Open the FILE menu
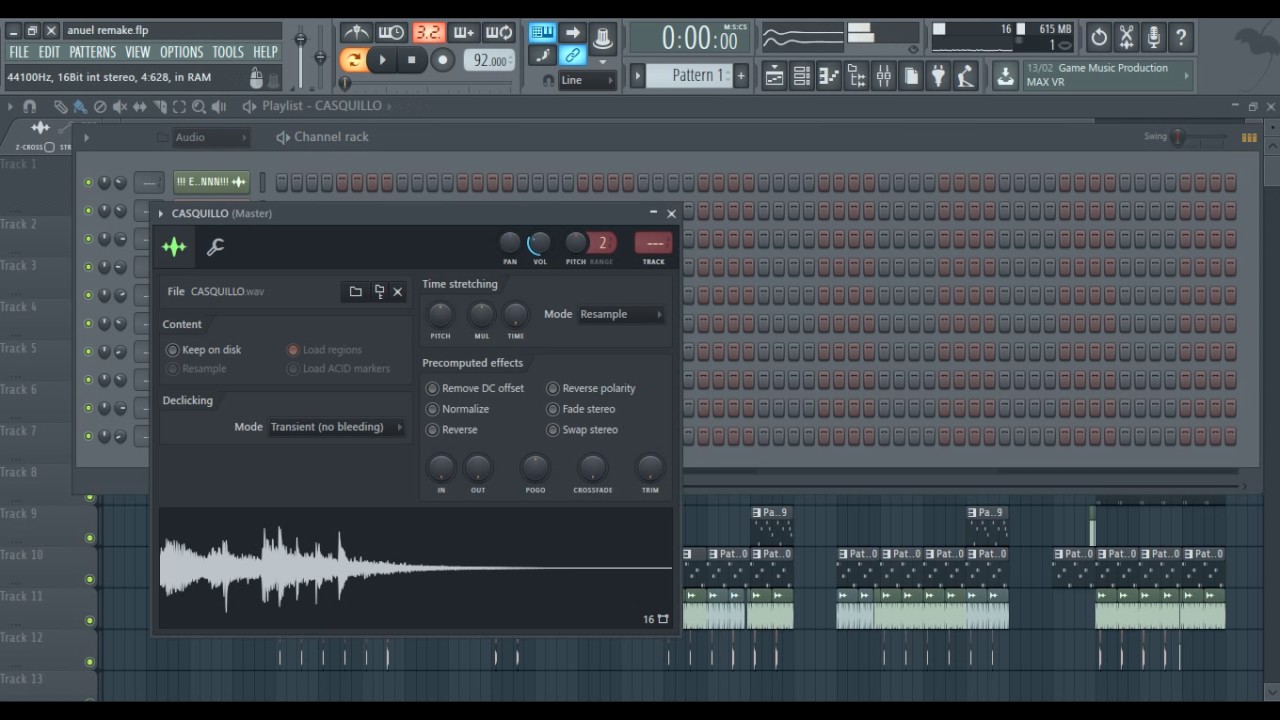 pyautogui.click(x=19, y=52)
